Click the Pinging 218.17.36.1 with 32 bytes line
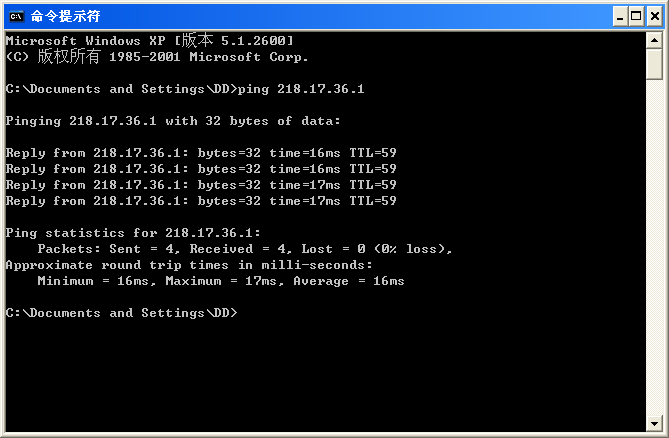This screenshot has width=669, height=438. pos(173,121)
